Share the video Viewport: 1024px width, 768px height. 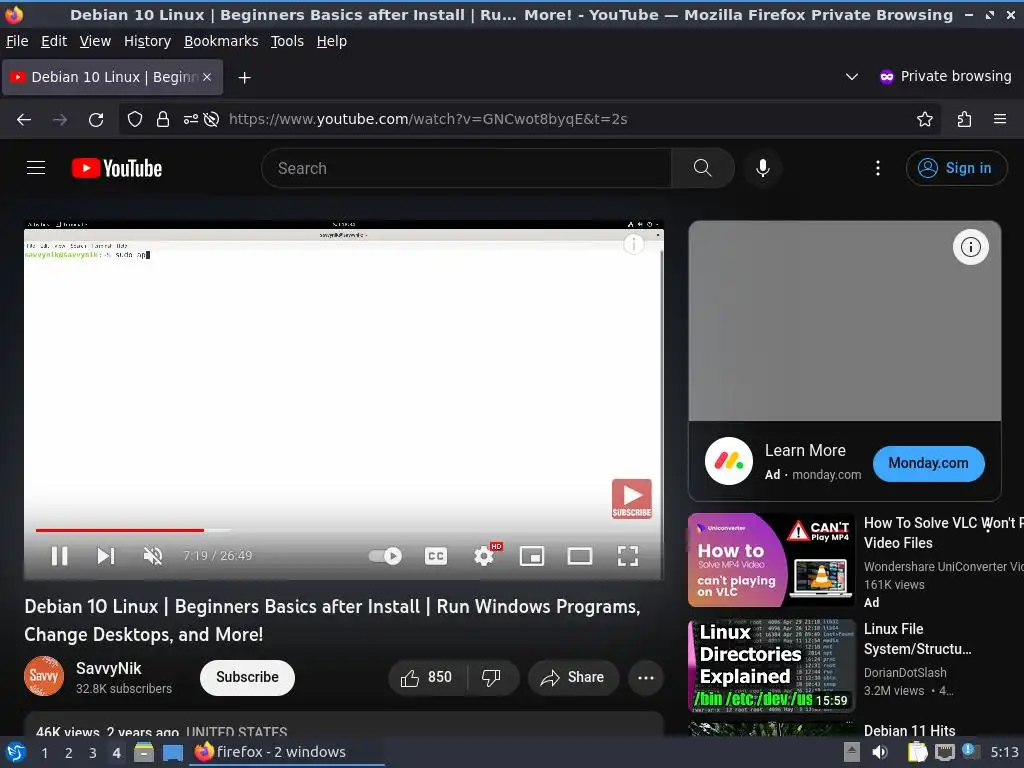click(573, 677)
